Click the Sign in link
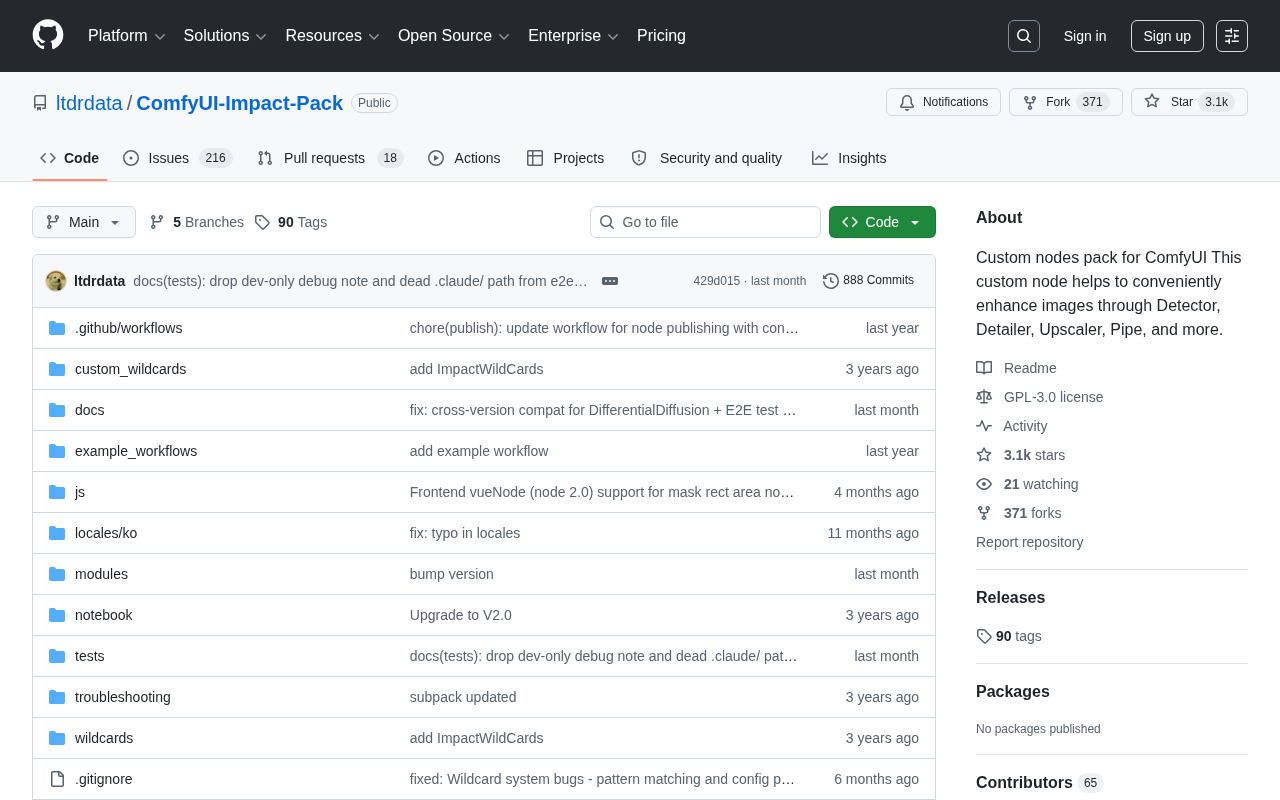This screenshot has height=800, width=1280. [x=1085, y=36]
